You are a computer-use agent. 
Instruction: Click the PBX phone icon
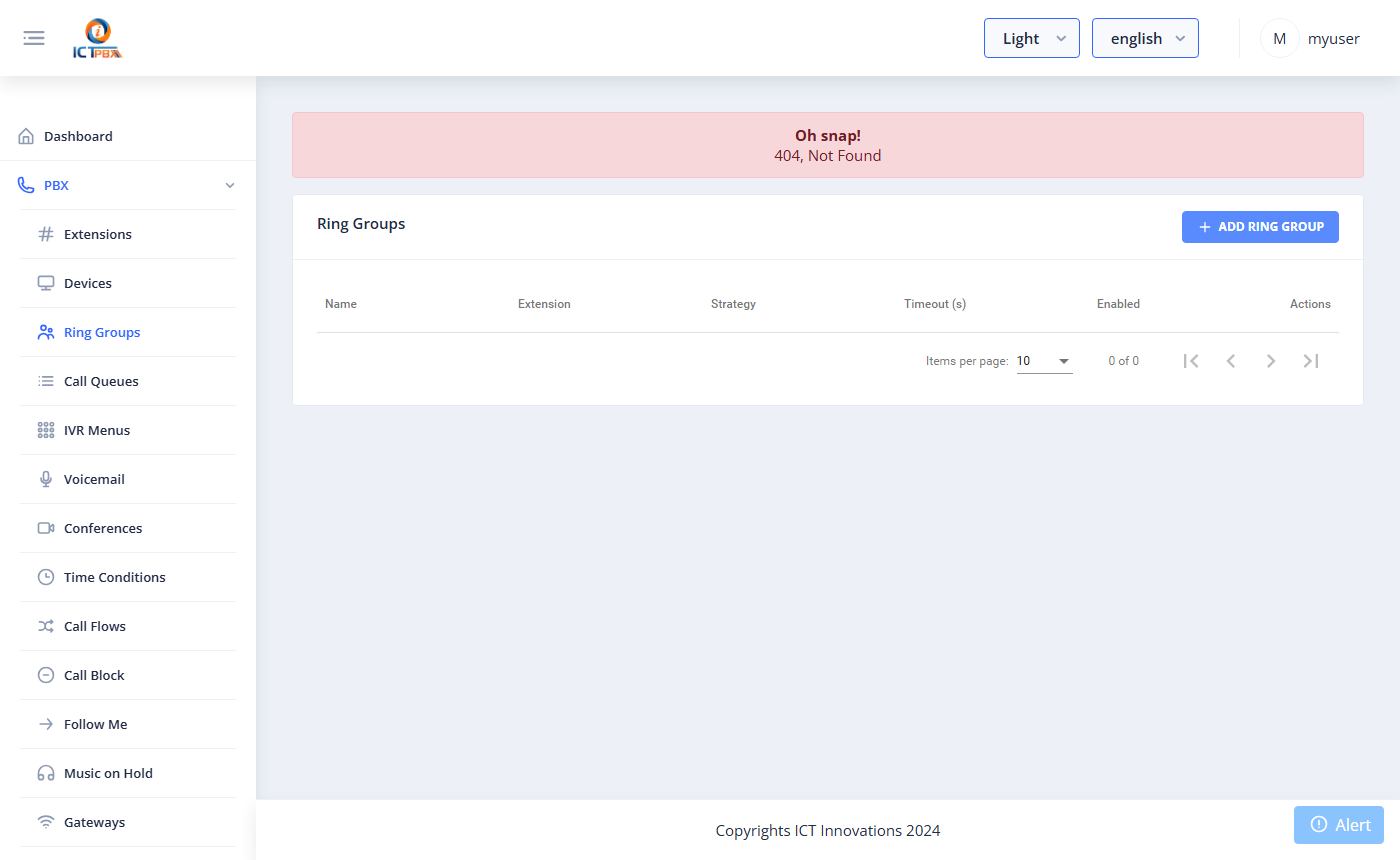coord(26,185)
